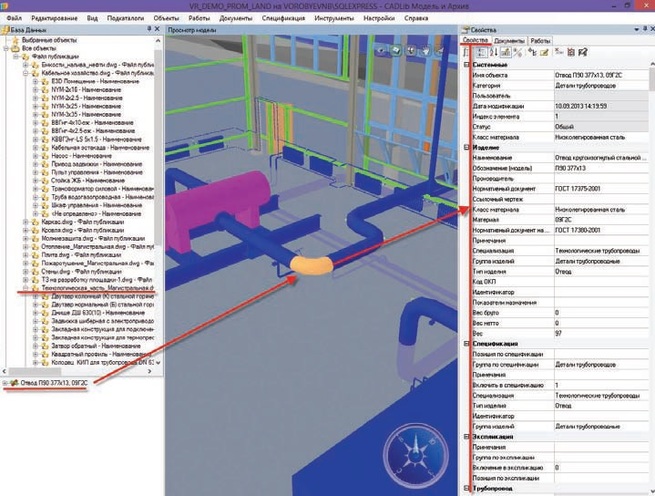The height and width of the screenshot is (496, 655).
Task: Collapse the Спецификация property group
Action: [x=465, y=345]
